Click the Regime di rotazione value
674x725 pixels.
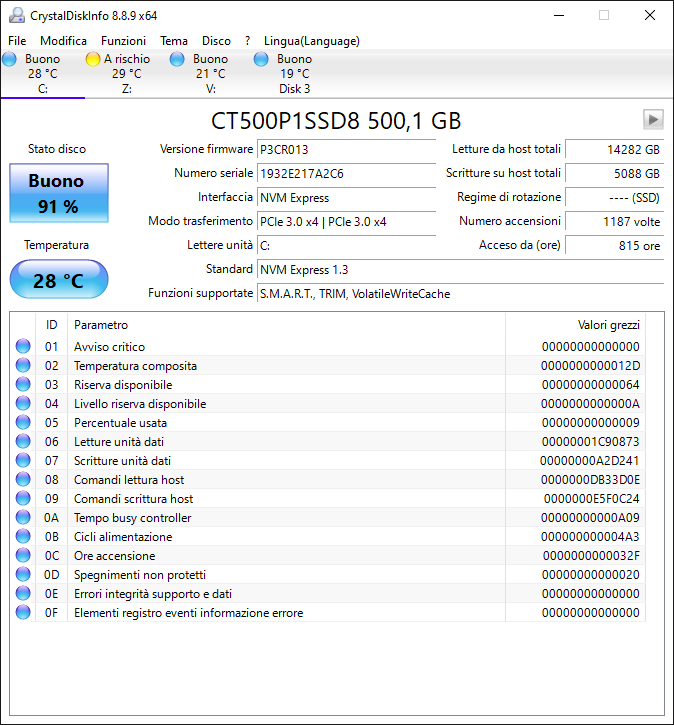click(614, 197)
